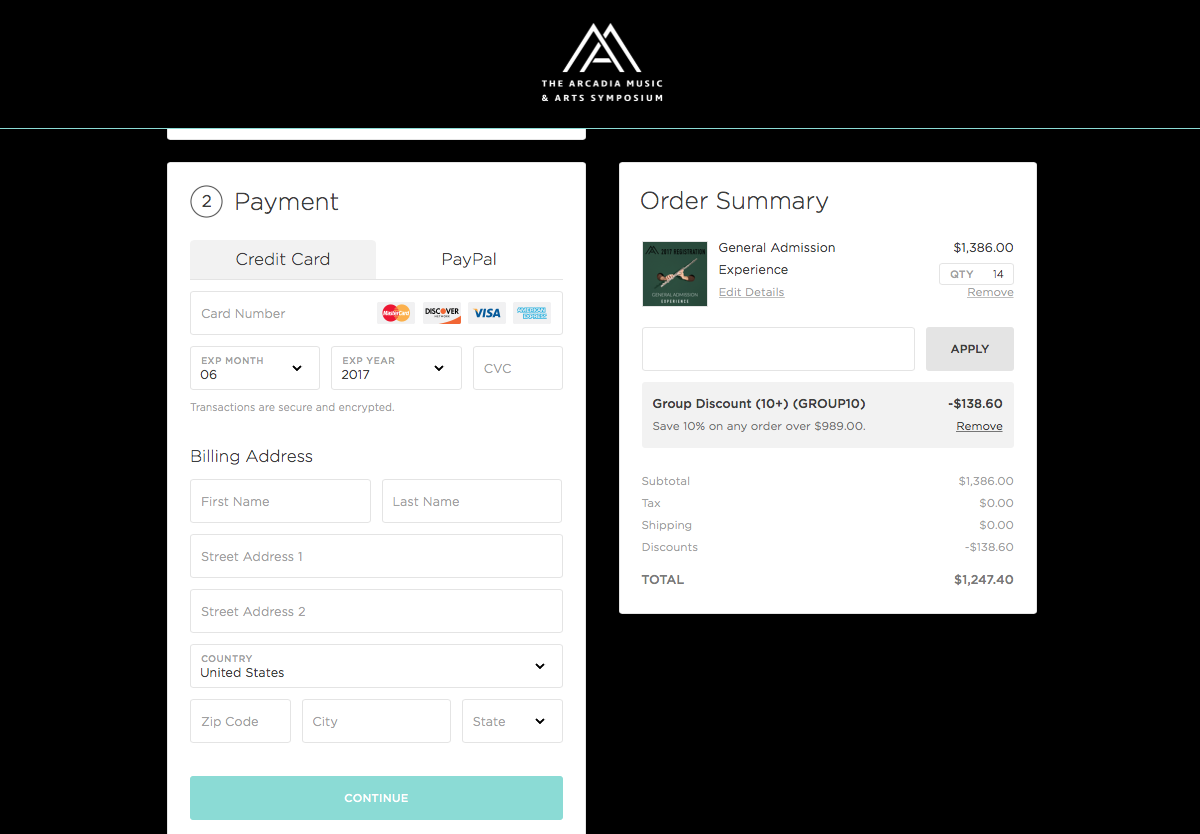Screen dimensions: 1200x834
Task: Open the Exp Year dropdown
Action: (396, 368)
